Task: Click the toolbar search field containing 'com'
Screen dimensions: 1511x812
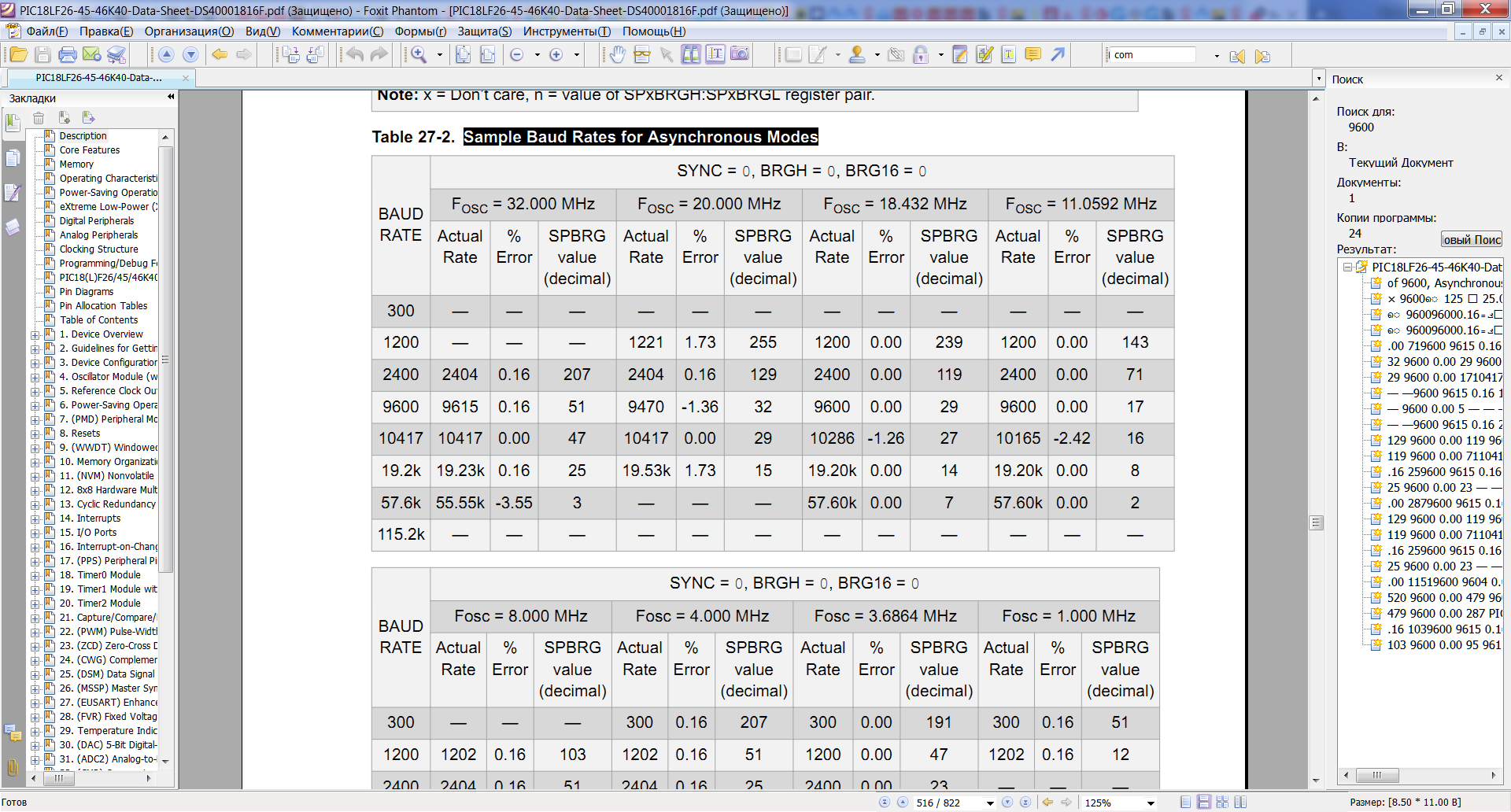Action: coord(1152,55)
